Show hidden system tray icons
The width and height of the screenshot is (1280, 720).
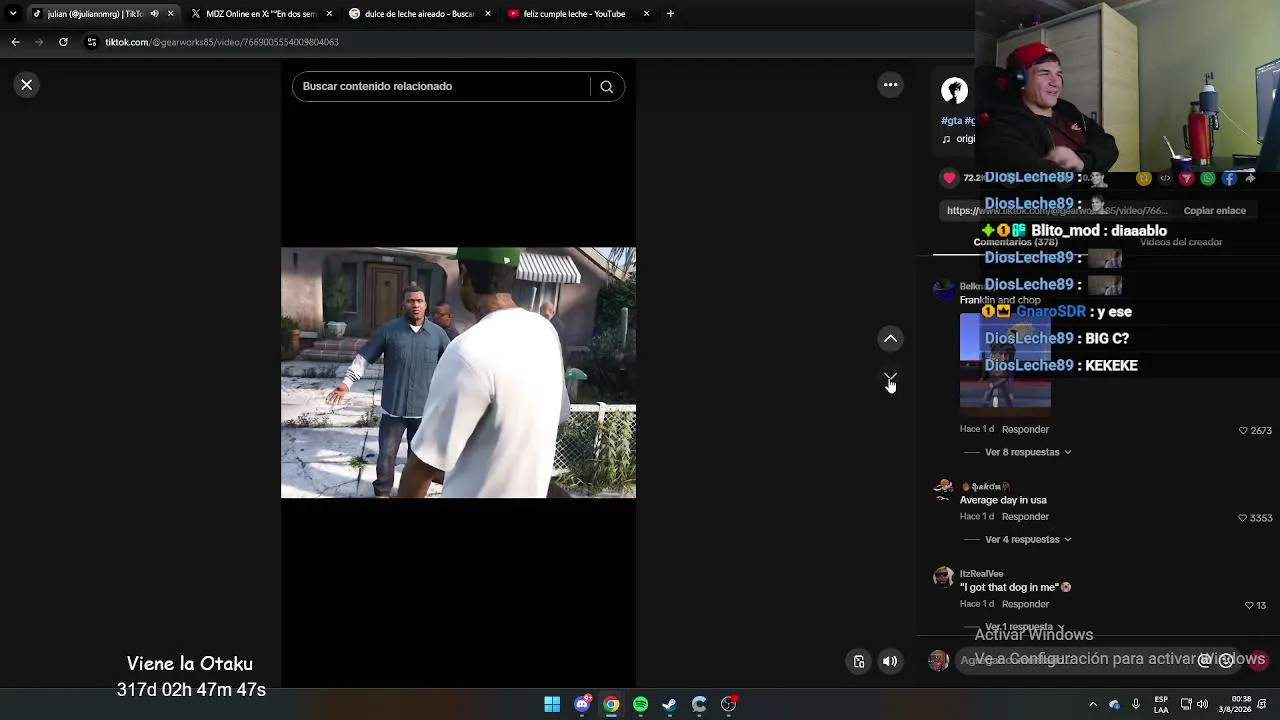point(1093,704)
